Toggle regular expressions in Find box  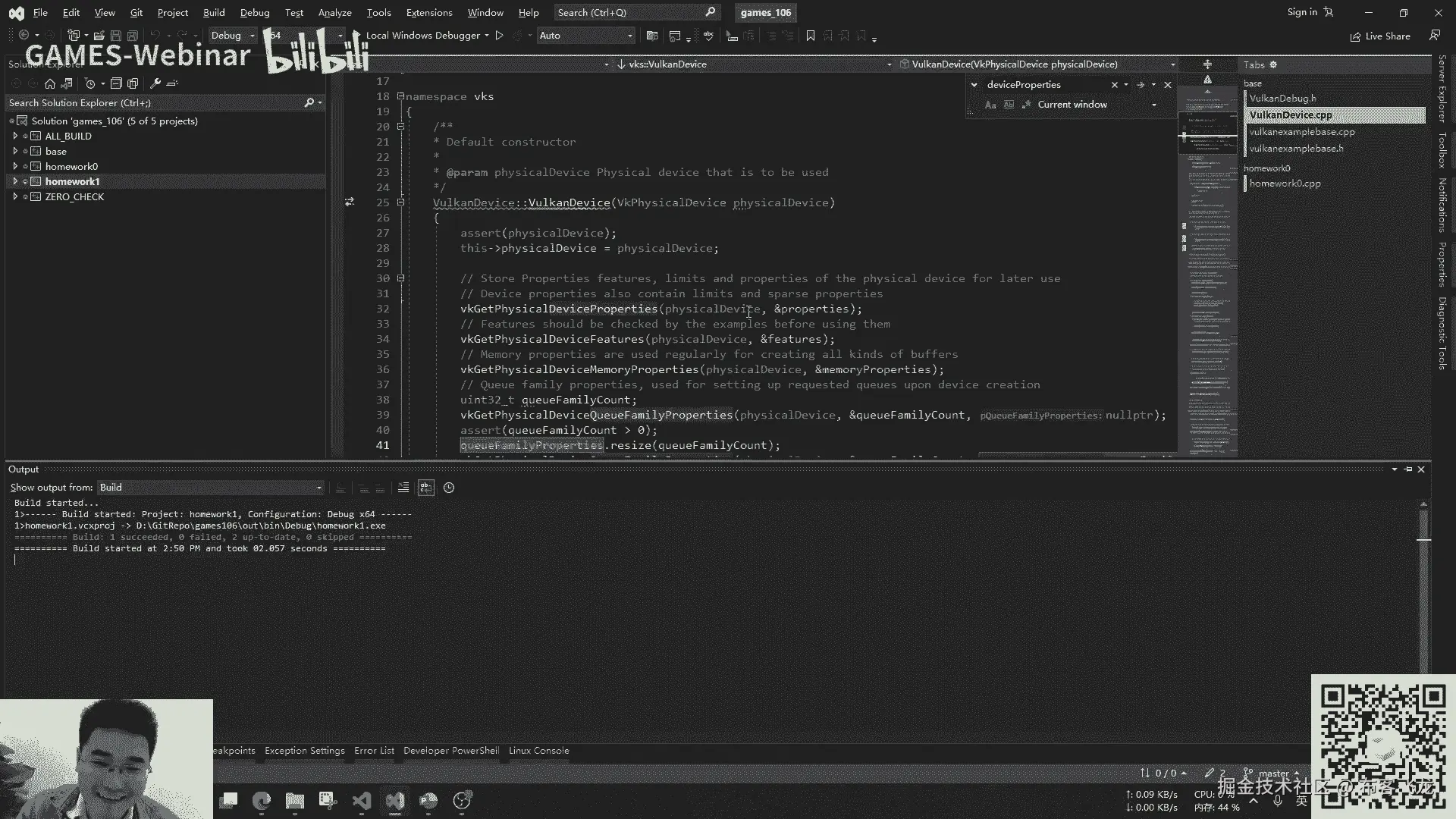pyautogui.click(x=1026, y=105)
